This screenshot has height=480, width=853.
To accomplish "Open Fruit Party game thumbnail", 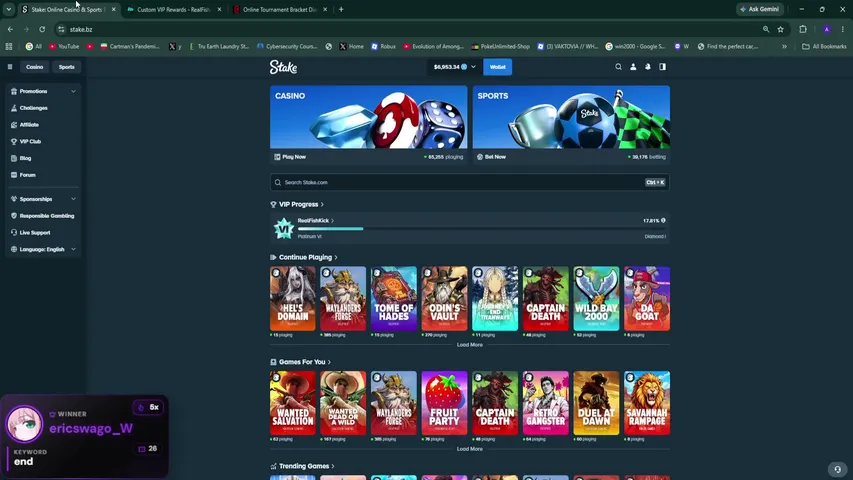I will click(x=444, y=403).
